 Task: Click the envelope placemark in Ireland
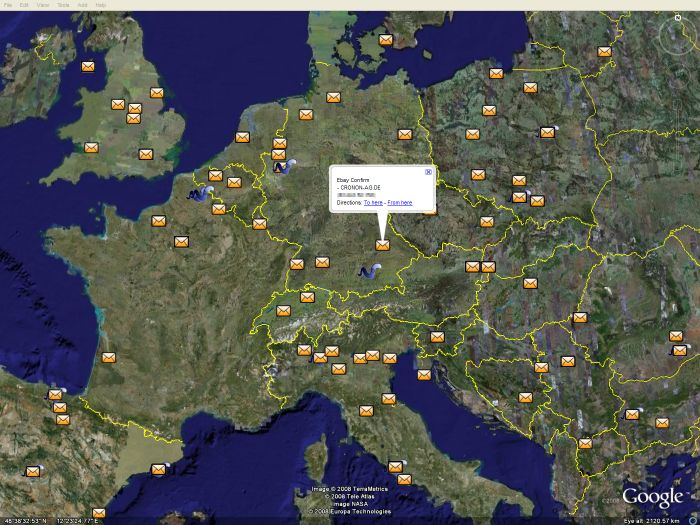(x=88, y=67)
